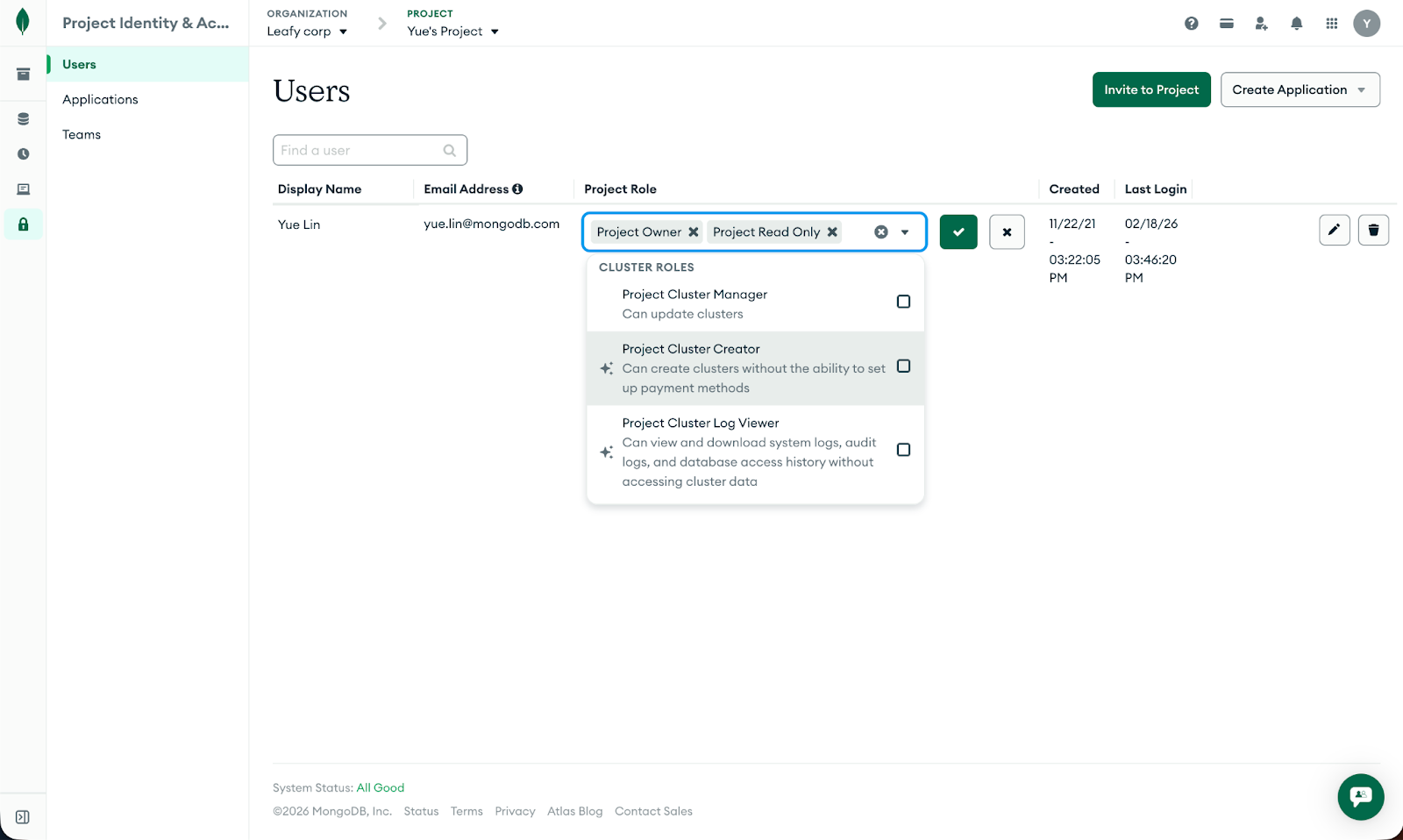Open the Atlas Blog footer link

tap(575, 811)
